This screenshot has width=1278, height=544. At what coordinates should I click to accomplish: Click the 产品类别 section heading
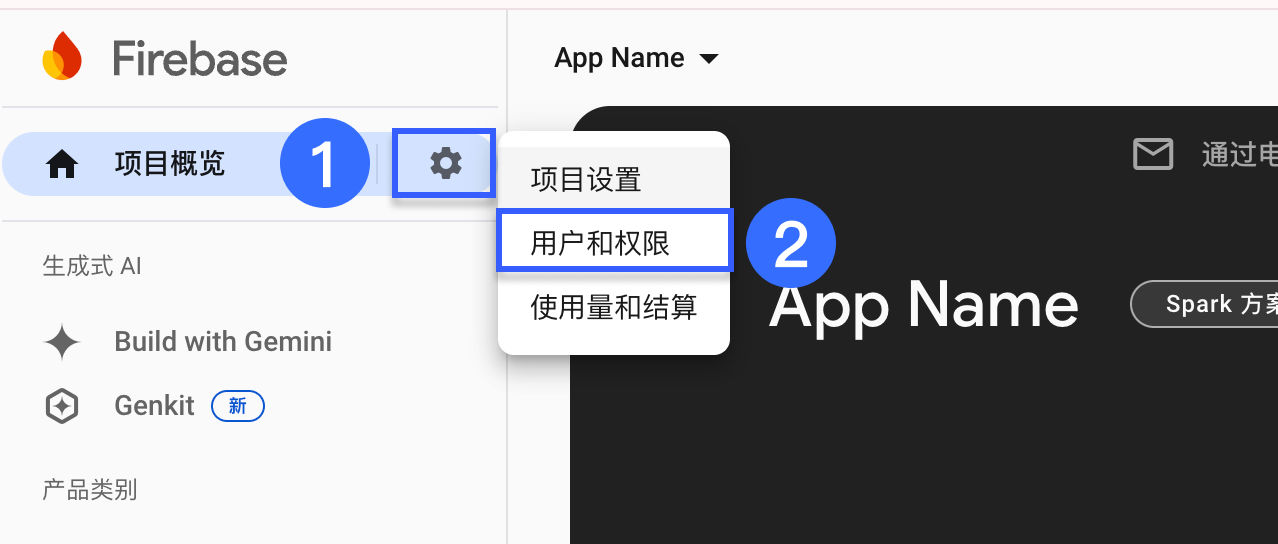click(x=89, y=490)
